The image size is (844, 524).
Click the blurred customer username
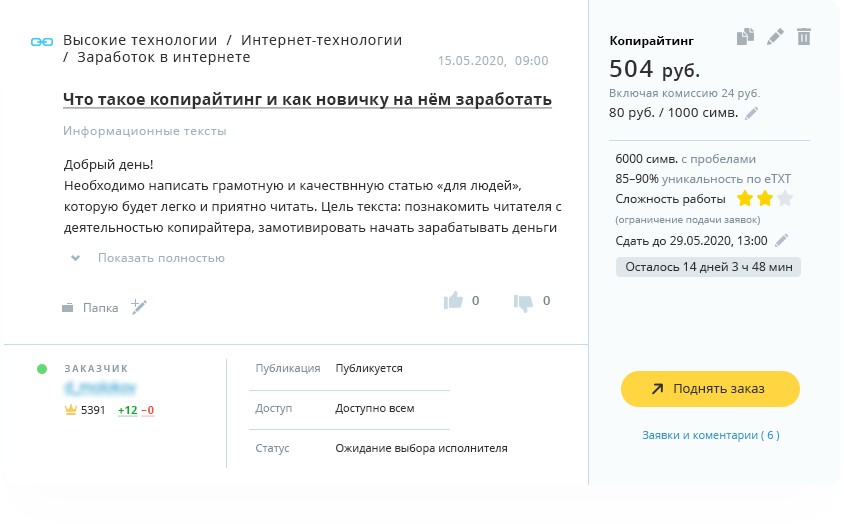tap(100, 388)
